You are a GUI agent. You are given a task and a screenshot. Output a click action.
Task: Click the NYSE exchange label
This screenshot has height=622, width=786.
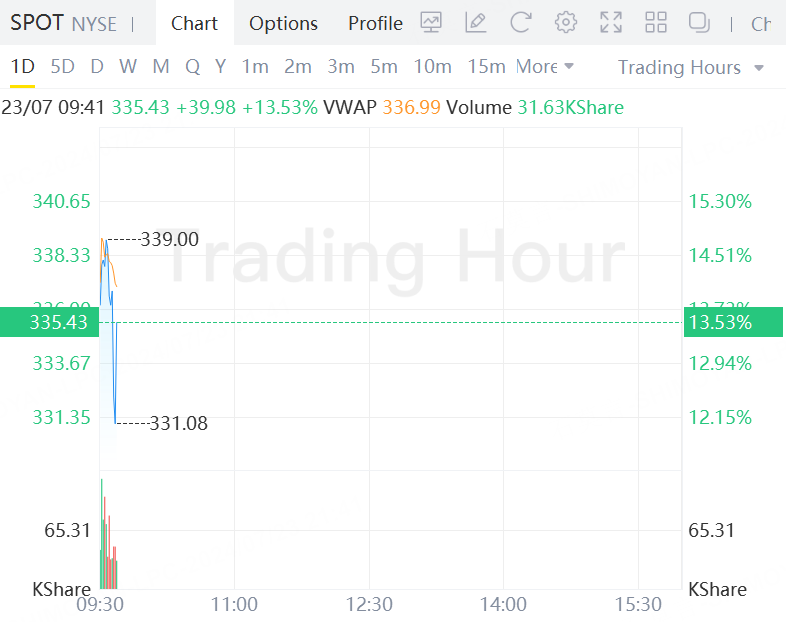coord(94,24)
